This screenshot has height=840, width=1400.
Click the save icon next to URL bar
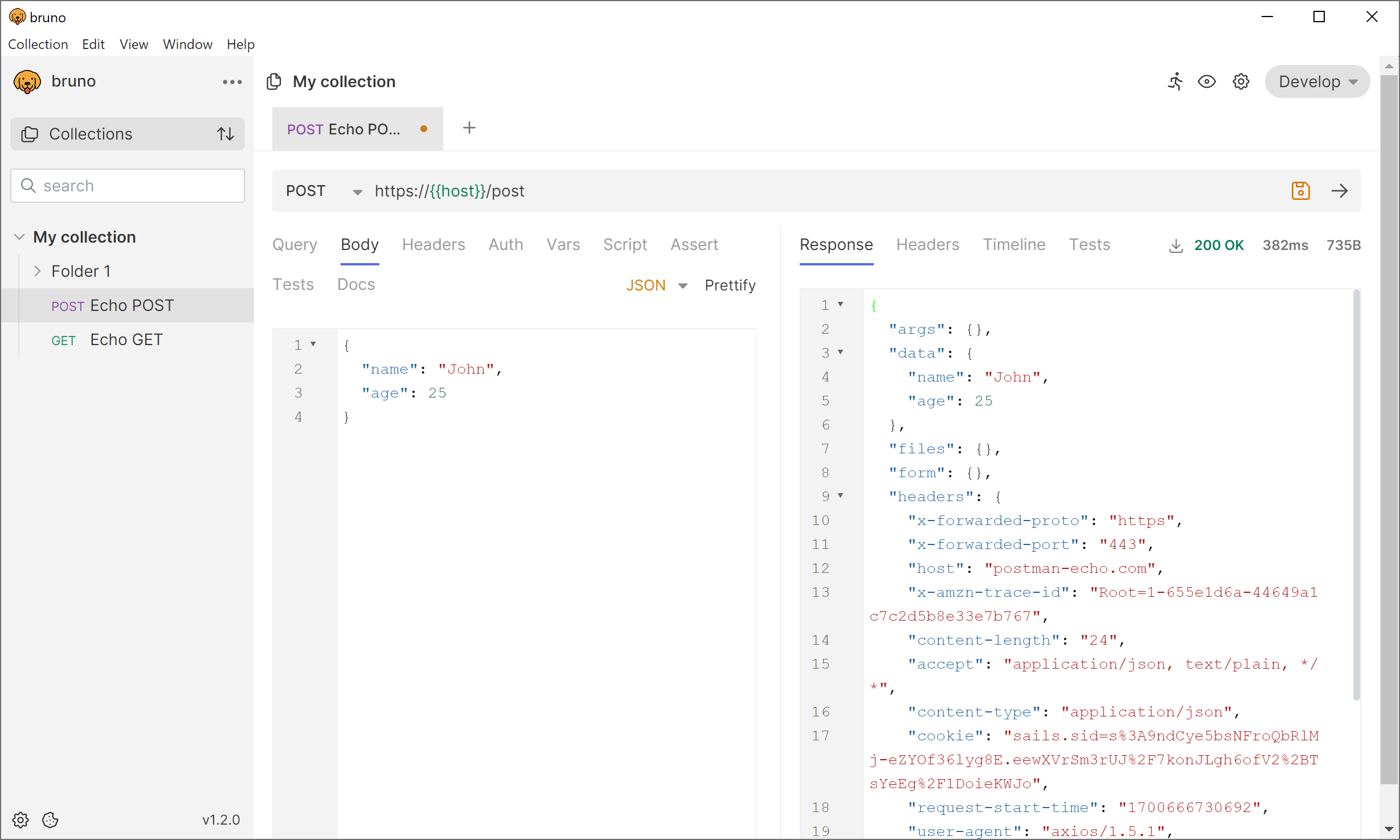[1300, 191]
